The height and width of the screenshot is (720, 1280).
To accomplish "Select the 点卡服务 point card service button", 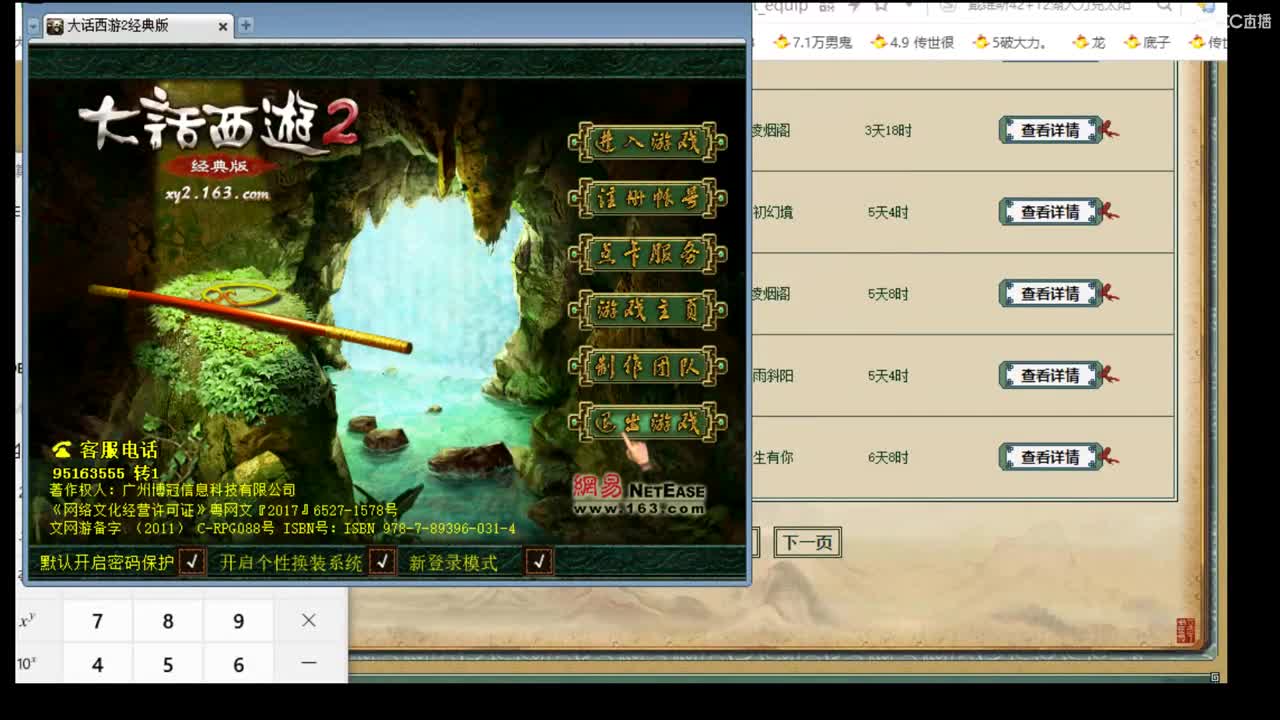I will (x=647, y=254).
